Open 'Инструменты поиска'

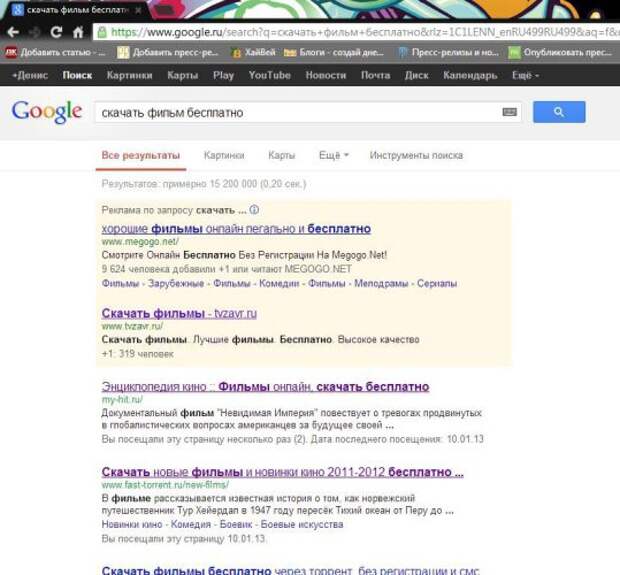pos(416,155)
